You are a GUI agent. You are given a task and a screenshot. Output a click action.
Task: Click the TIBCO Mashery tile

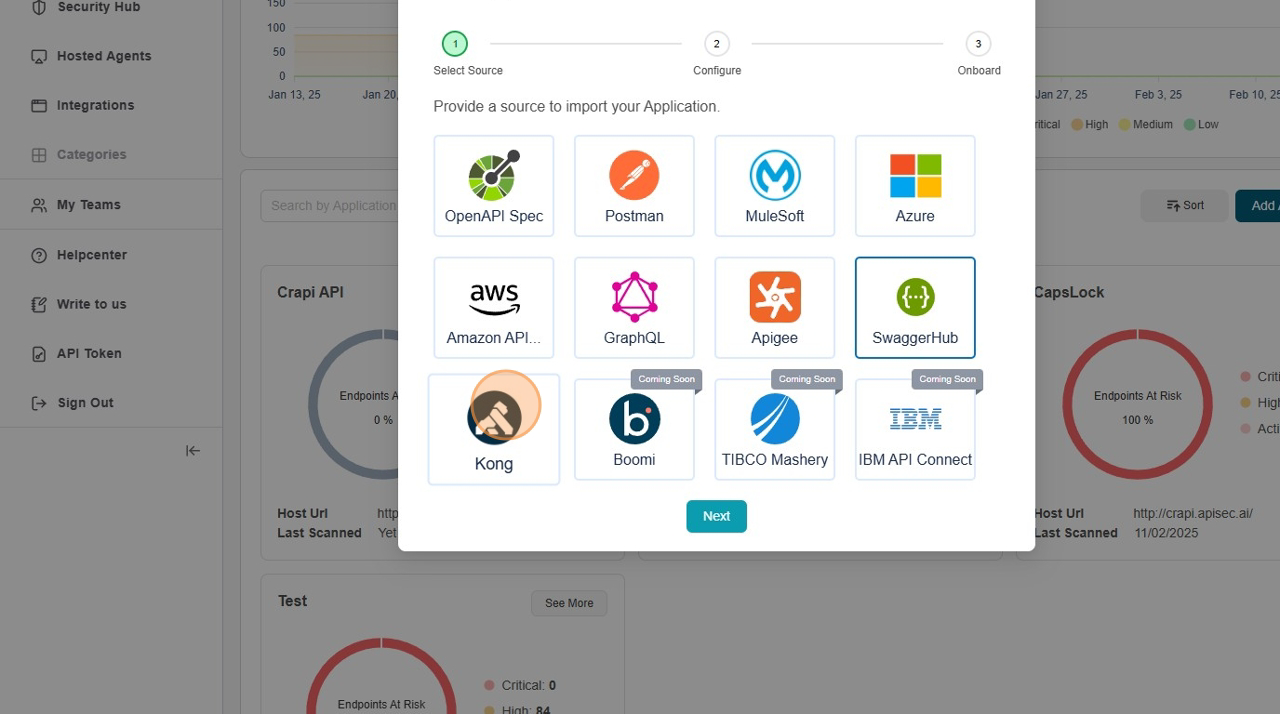coord(774,430)
